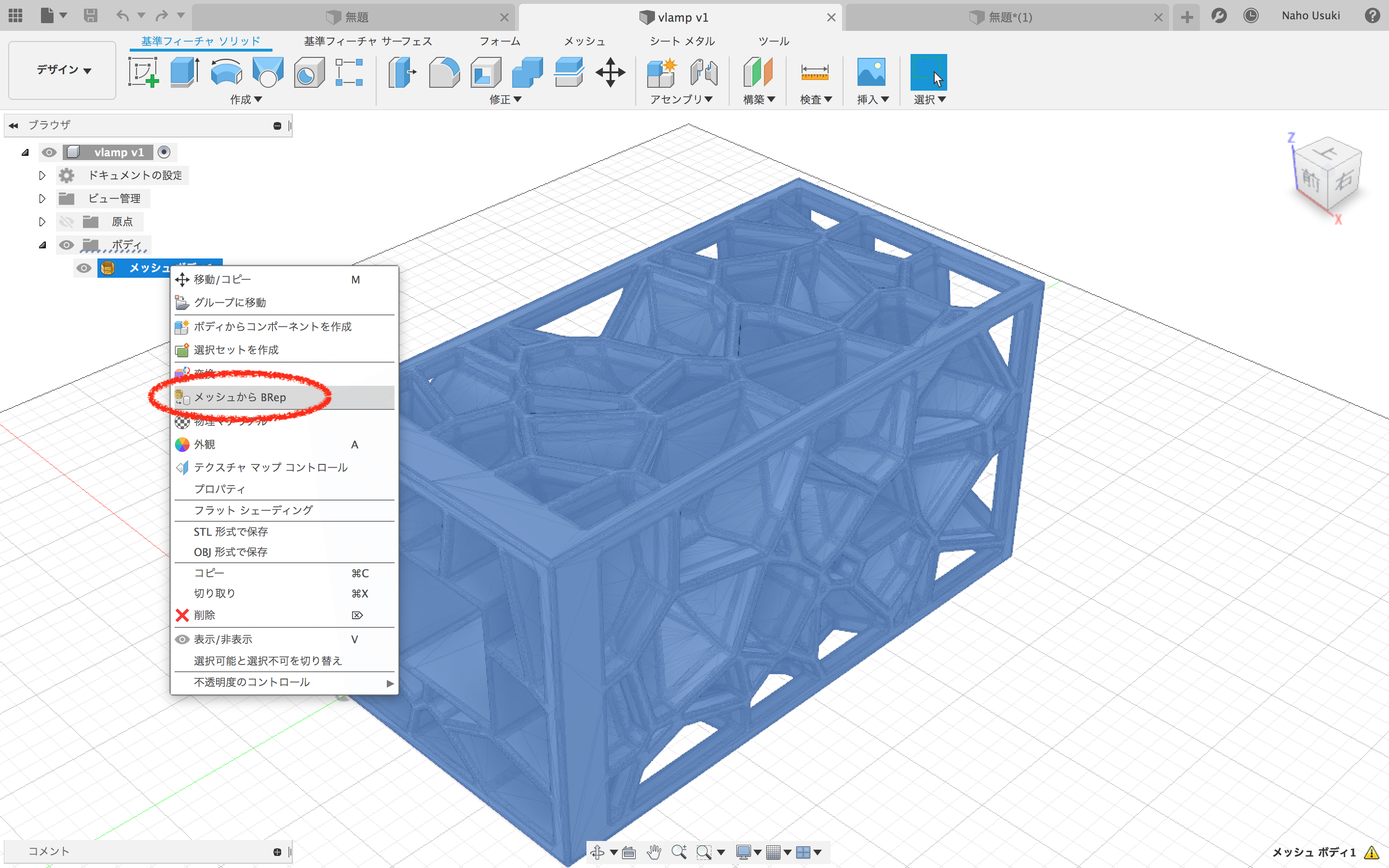Click the ViewCube in the corner

1328,175
